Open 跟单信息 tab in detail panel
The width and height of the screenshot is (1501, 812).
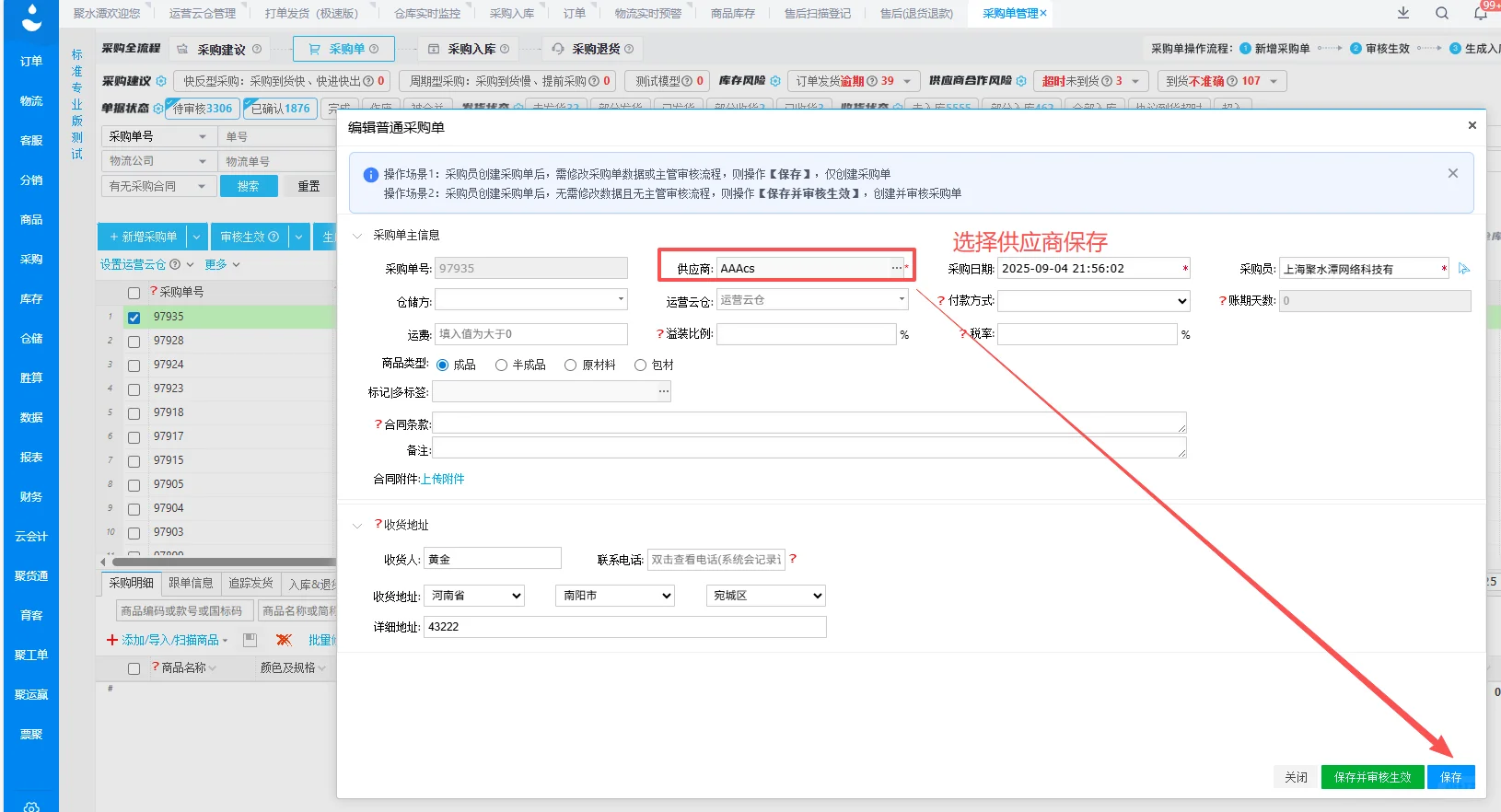pos(191,584)
